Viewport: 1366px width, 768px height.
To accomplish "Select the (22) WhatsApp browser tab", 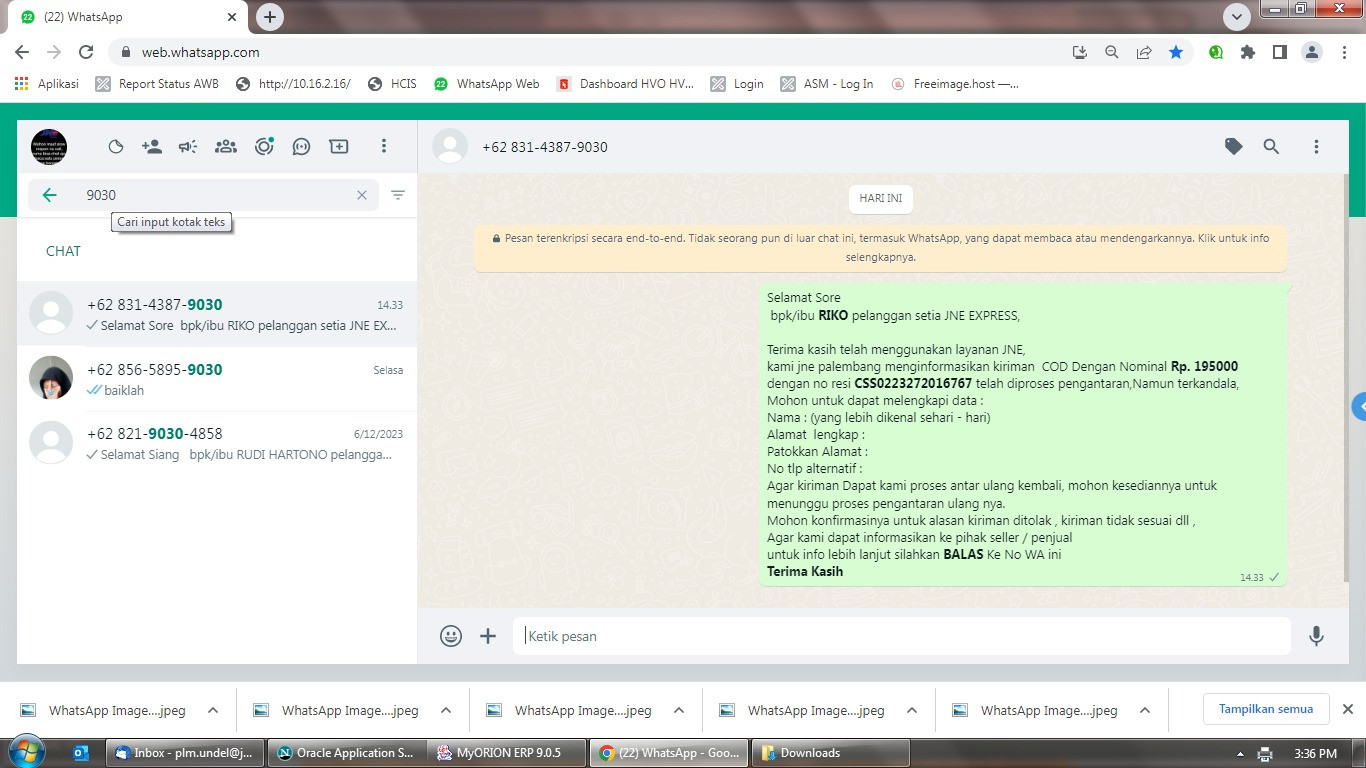I will tap(130, 17).
